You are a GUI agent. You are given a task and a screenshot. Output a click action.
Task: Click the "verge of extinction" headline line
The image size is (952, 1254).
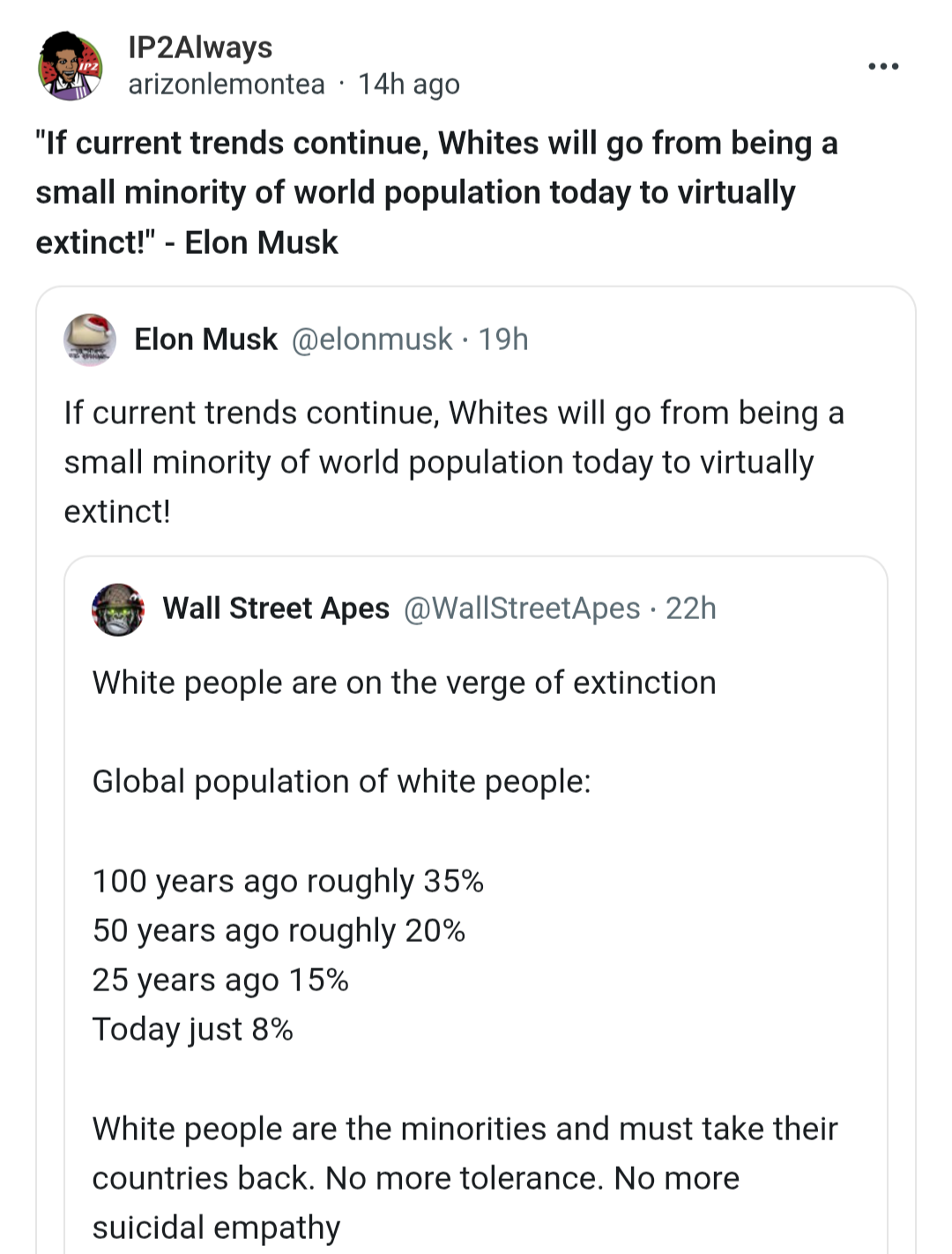[x=404, y=683]
